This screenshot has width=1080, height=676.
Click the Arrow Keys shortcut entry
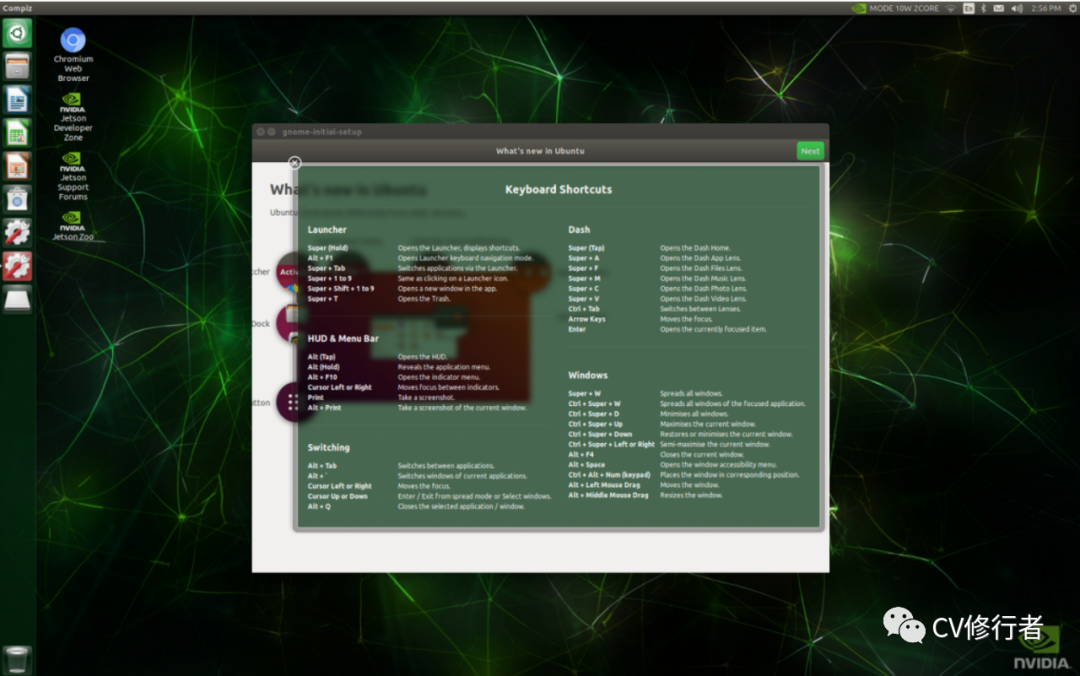587,320
